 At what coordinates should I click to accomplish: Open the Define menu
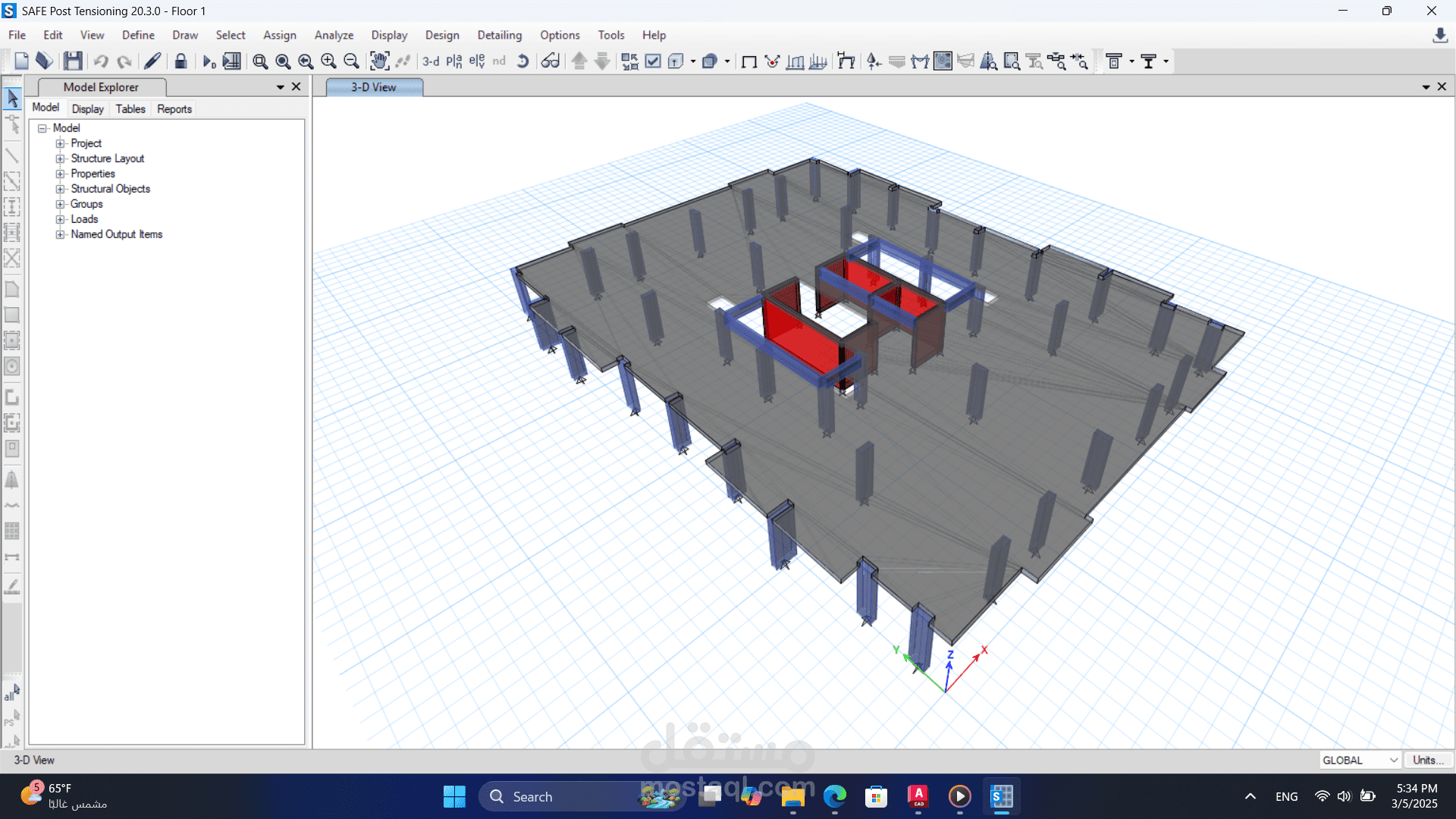(138, 35)
